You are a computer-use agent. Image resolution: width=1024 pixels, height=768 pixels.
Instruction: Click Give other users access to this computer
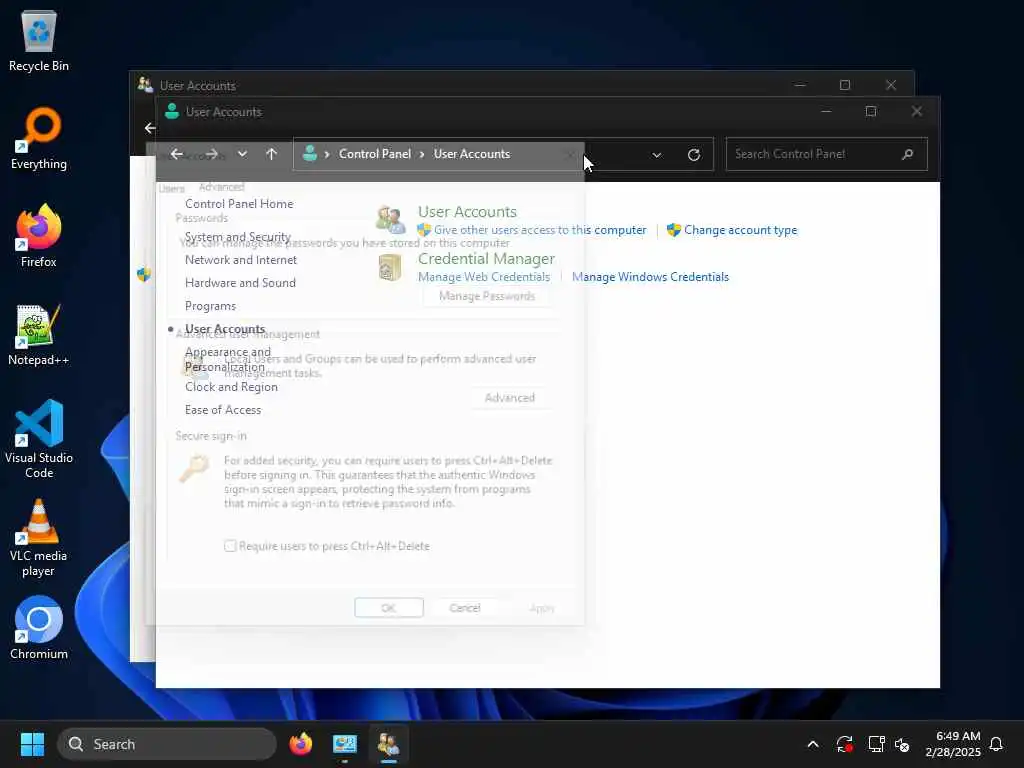pos(540,230)
